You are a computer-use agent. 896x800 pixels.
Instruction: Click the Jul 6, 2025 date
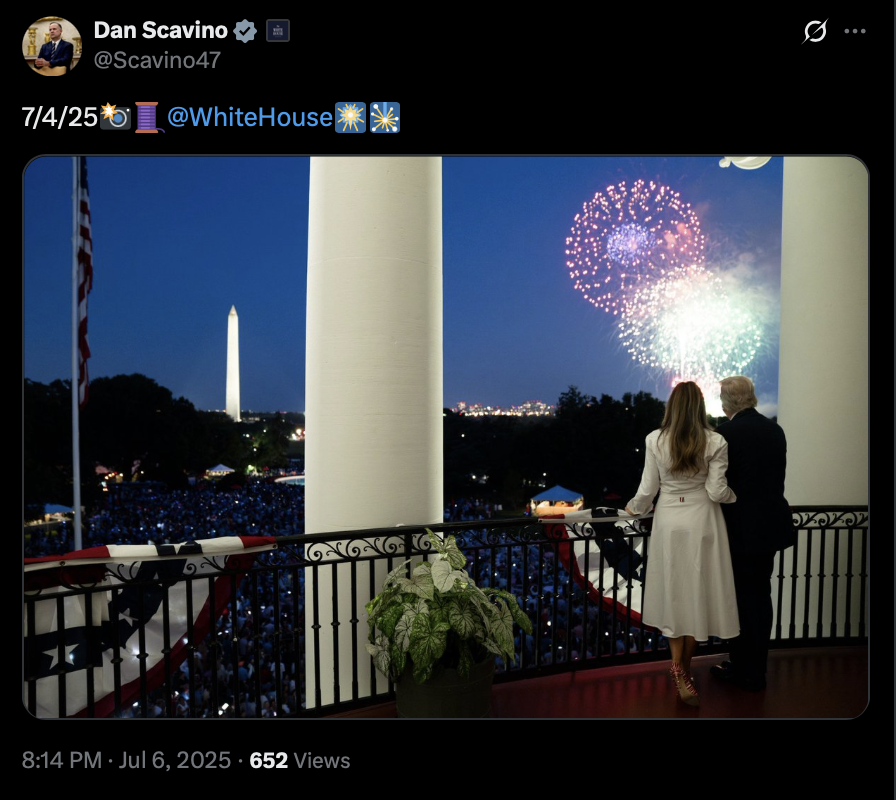(x=174, y=761)
